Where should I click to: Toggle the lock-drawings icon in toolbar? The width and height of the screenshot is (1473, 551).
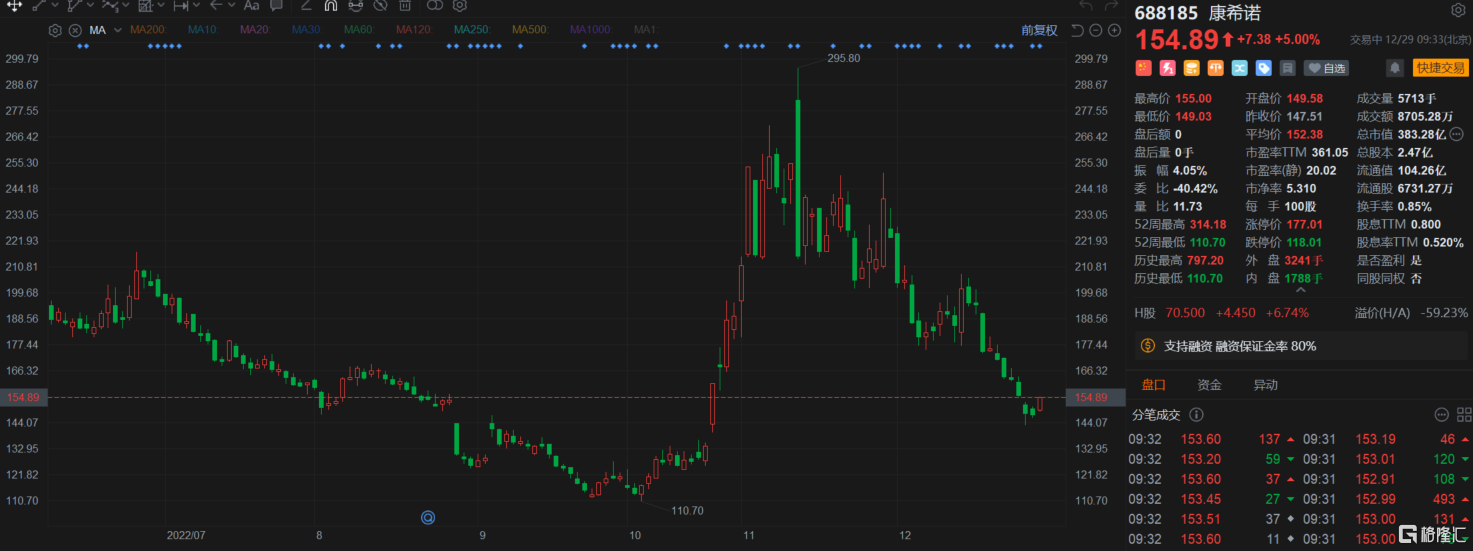click(355, 5)
